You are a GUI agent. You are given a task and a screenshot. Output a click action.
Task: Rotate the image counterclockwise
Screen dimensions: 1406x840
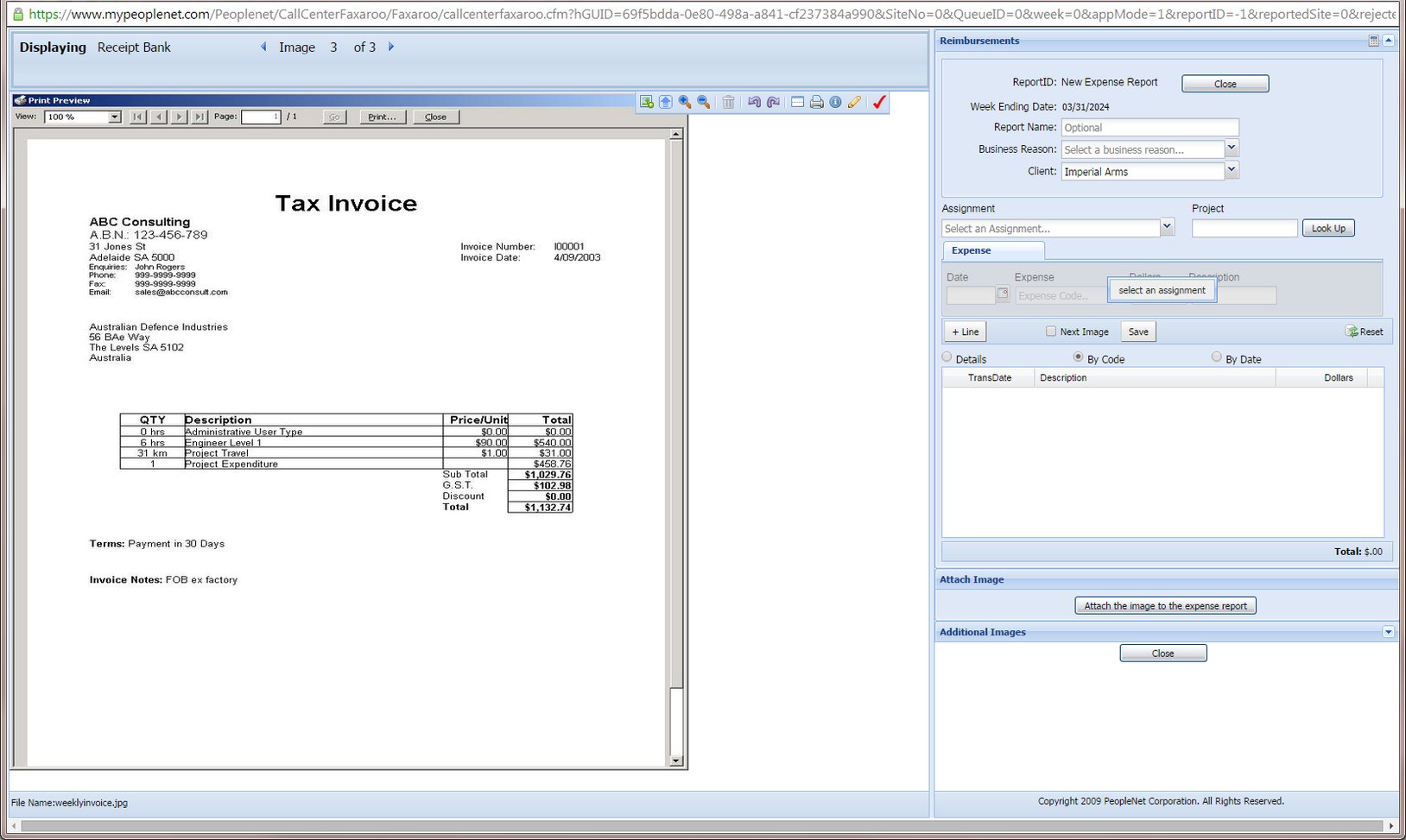point(754,102)
